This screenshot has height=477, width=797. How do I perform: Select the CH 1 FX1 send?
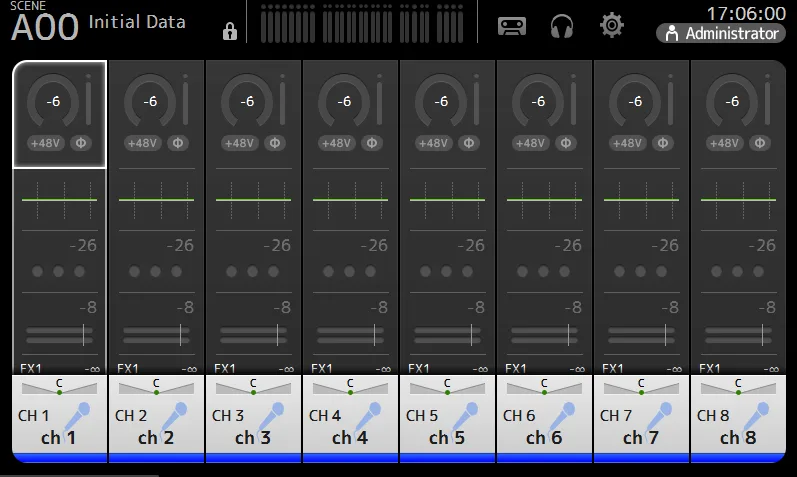pyautogui.click(x=59, y=367)
